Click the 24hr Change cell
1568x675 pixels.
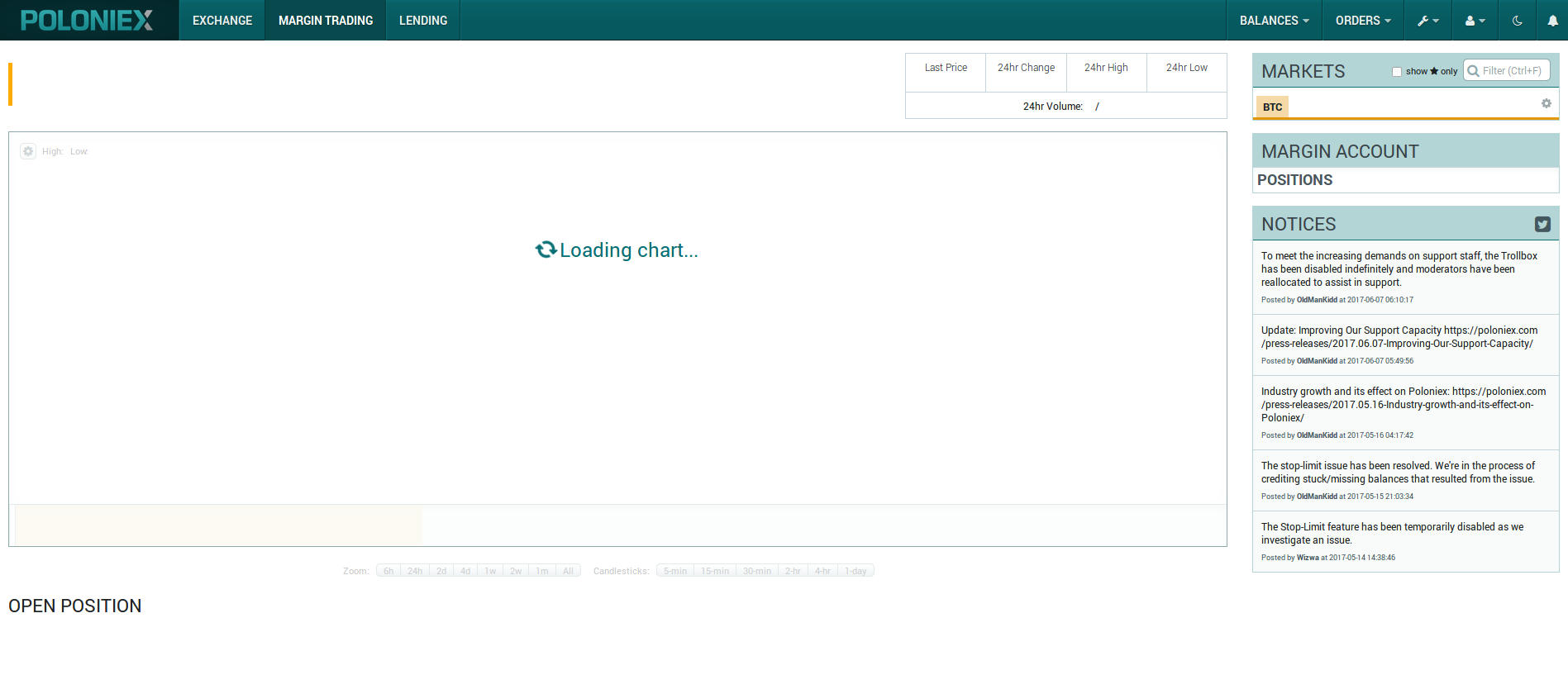(1026, 73)
